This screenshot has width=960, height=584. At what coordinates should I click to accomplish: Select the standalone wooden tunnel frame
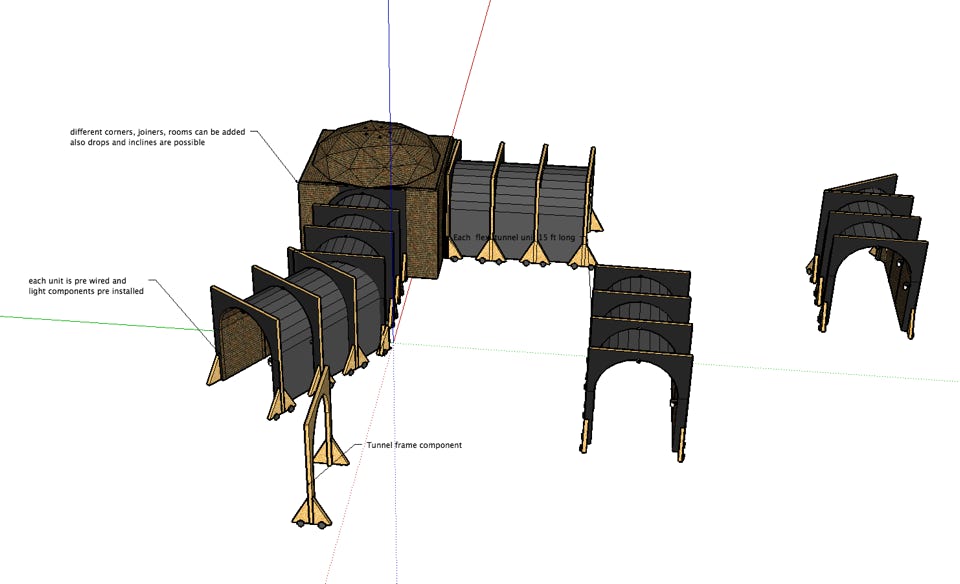(x=318, y=440)
